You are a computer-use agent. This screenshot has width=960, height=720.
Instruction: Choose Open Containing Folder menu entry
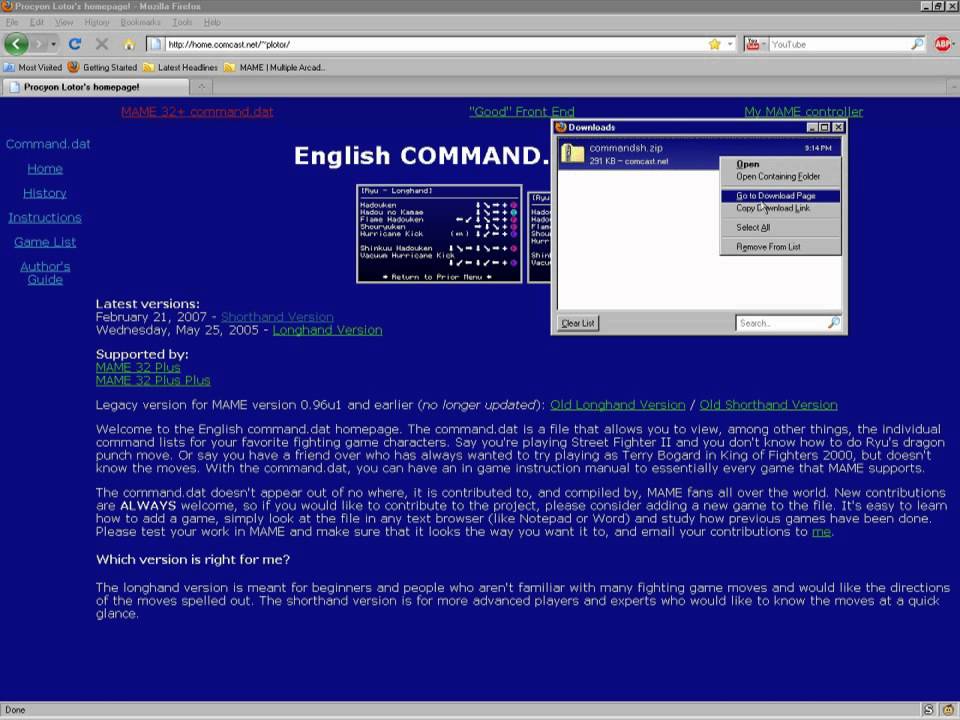[x=778, y=176]
